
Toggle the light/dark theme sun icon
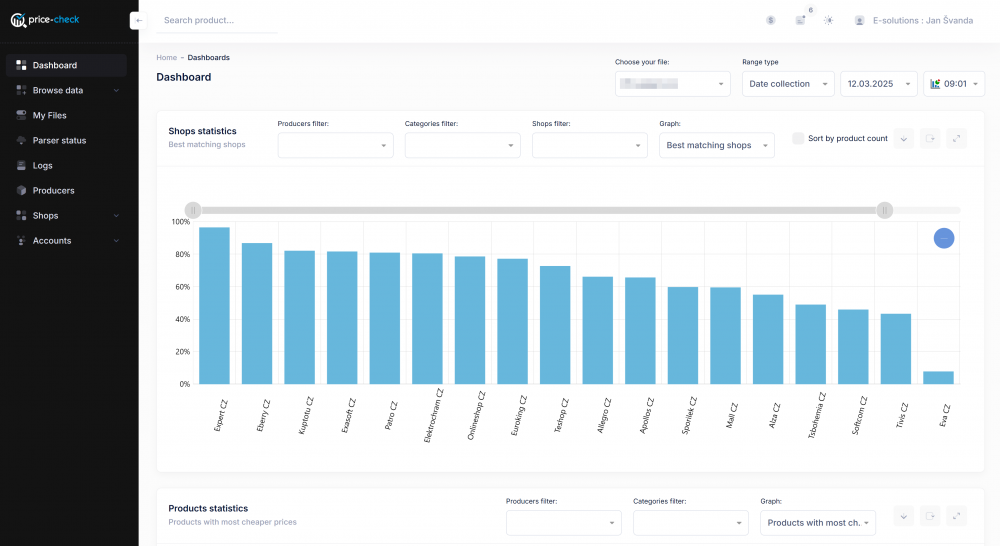[828, 20]
